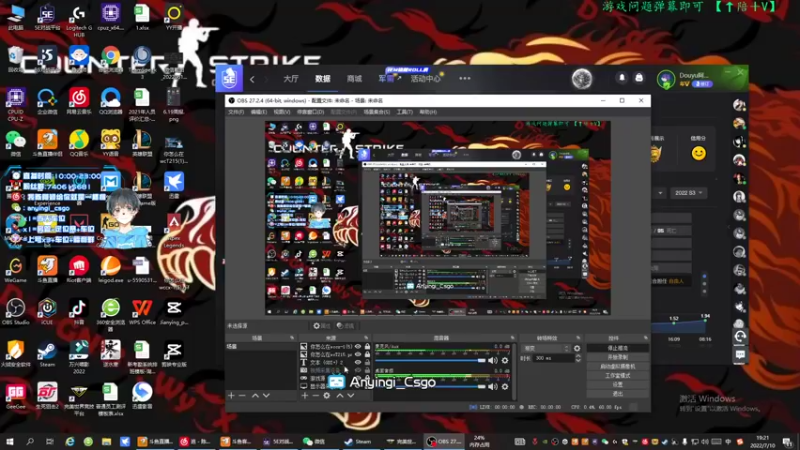Switch to 大厅 tab in SE platform

[291, 79]
